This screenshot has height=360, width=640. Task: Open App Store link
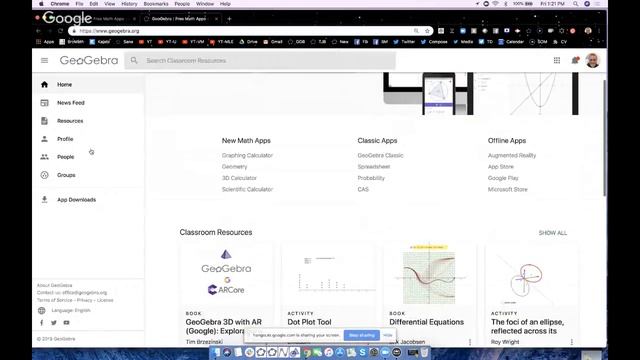501,167
